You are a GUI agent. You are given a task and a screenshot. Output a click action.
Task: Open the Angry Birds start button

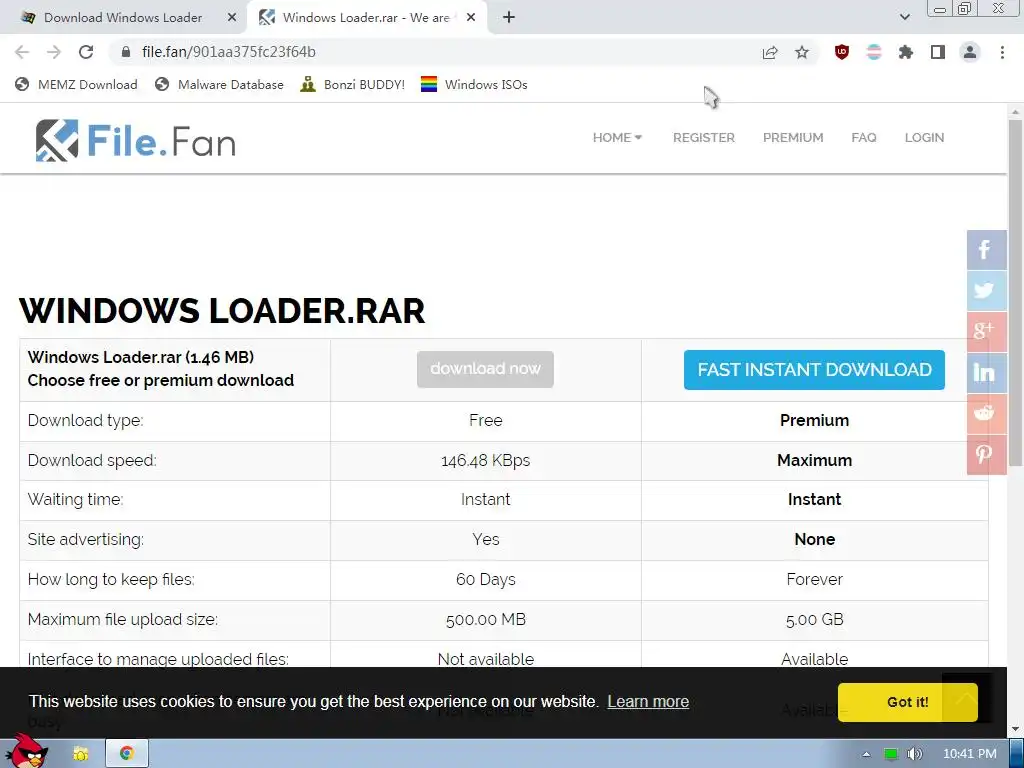tap(27, 750)
